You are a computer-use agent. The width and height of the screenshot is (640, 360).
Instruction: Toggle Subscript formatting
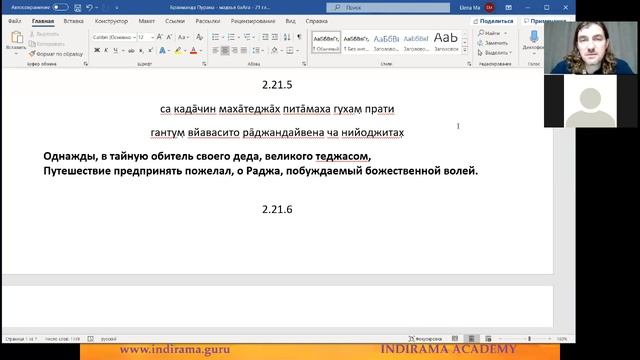(x=141, y=51)
